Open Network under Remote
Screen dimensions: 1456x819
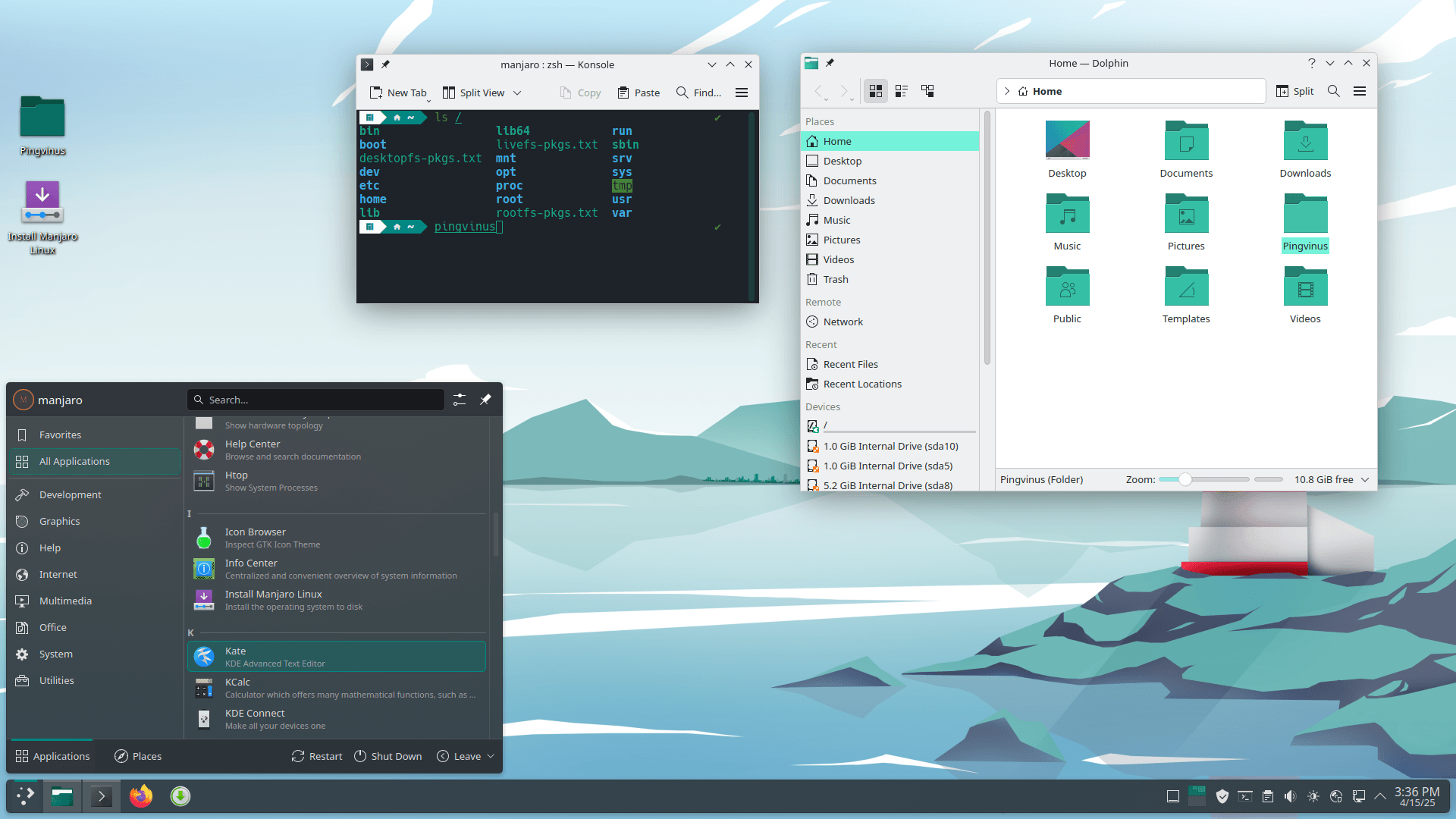pos(890,322)
